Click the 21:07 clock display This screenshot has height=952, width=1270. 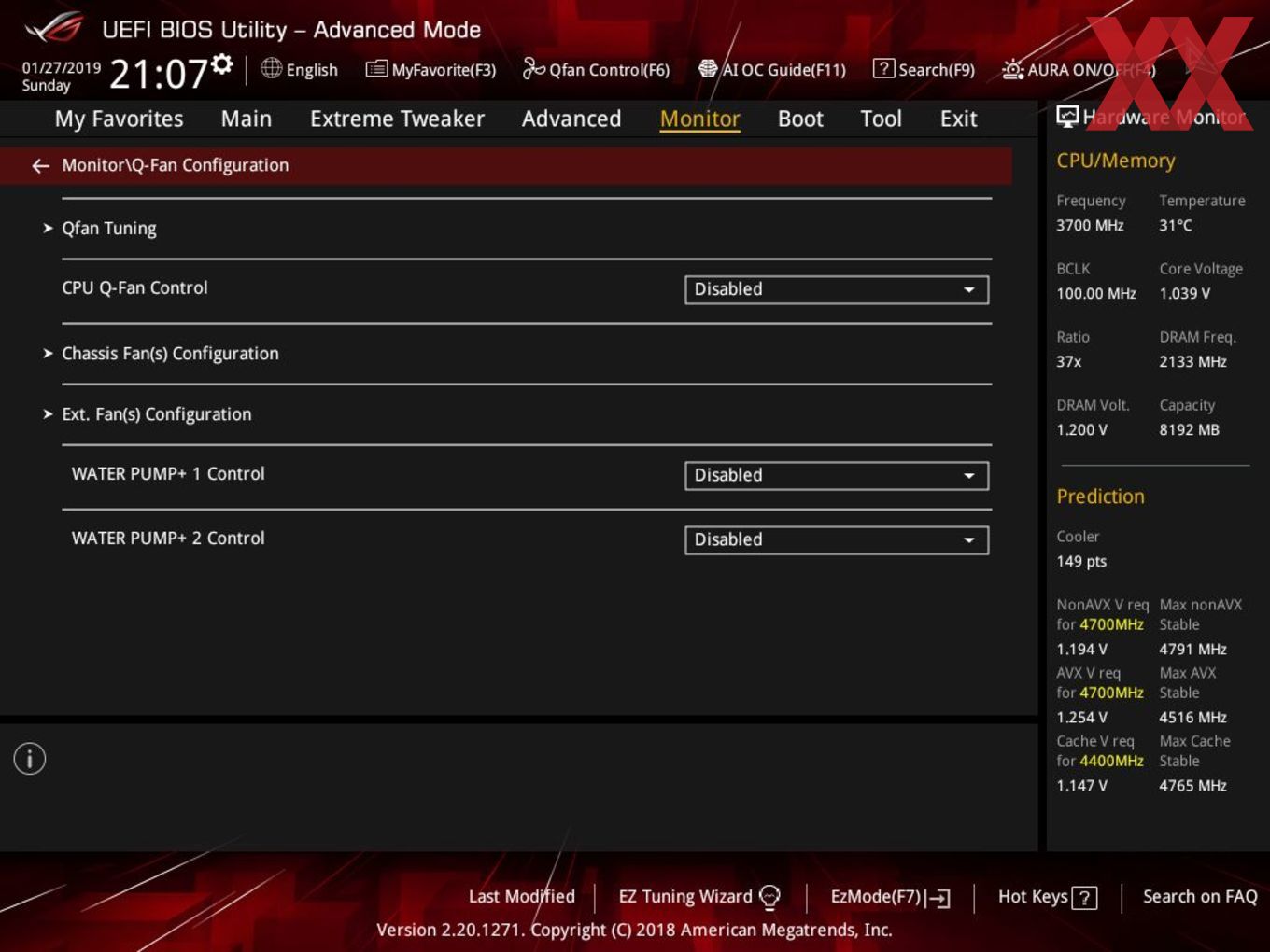point(159,74)
